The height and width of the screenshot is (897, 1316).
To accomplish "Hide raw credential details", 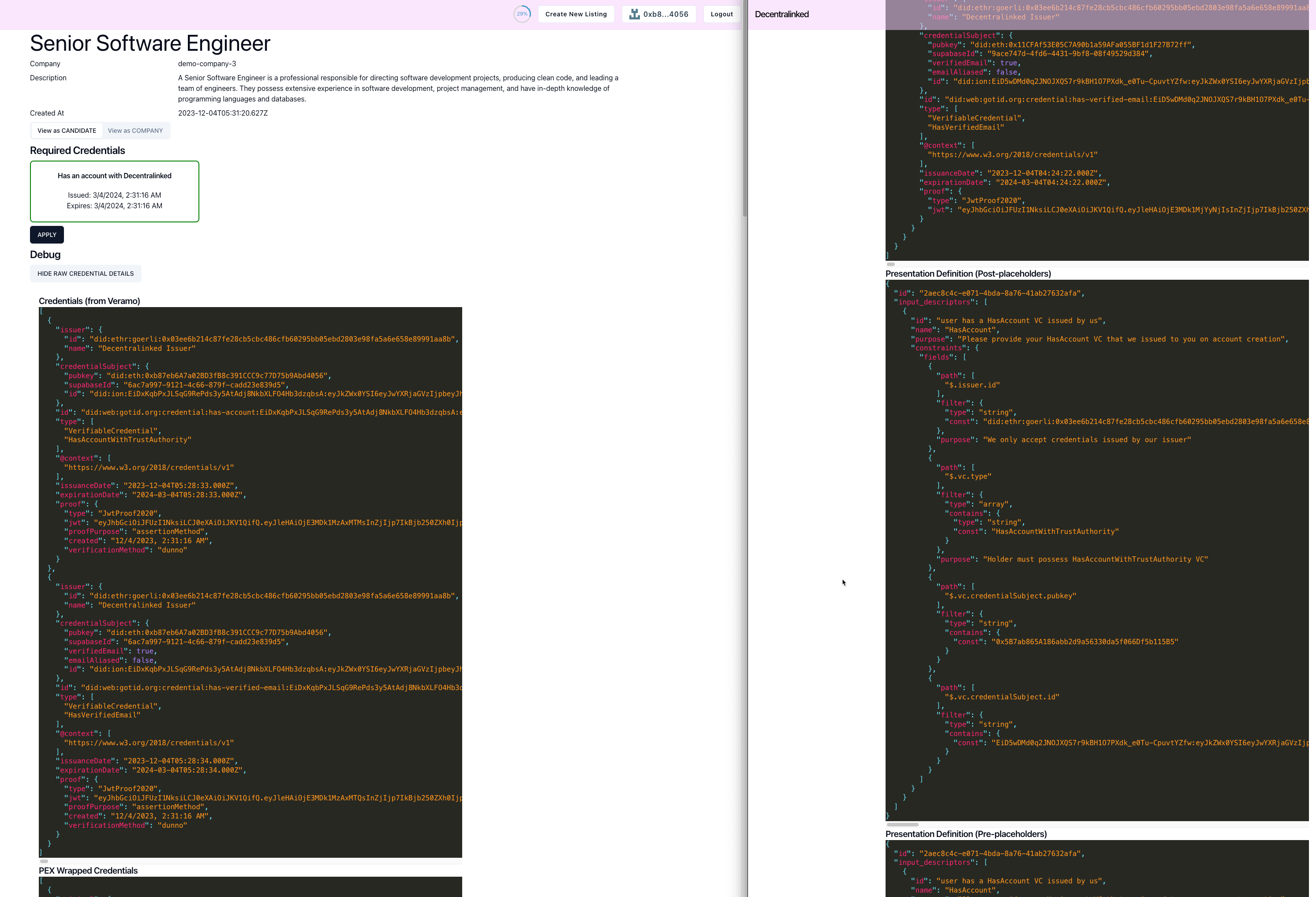I will click(x=86, y=274).
